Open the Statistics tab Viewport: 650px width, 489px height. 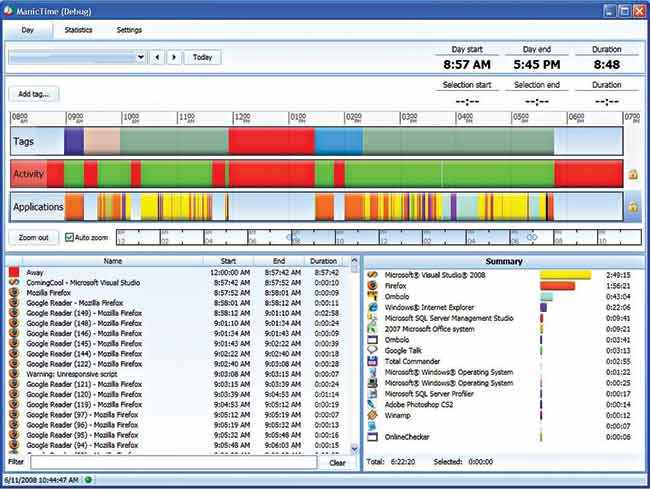(x=78, y=30)
